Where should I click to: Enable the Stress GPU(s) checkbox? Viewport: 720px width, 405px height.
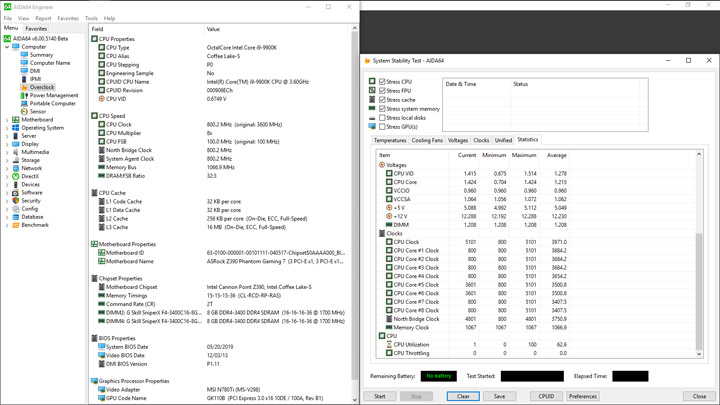(382, 127)
